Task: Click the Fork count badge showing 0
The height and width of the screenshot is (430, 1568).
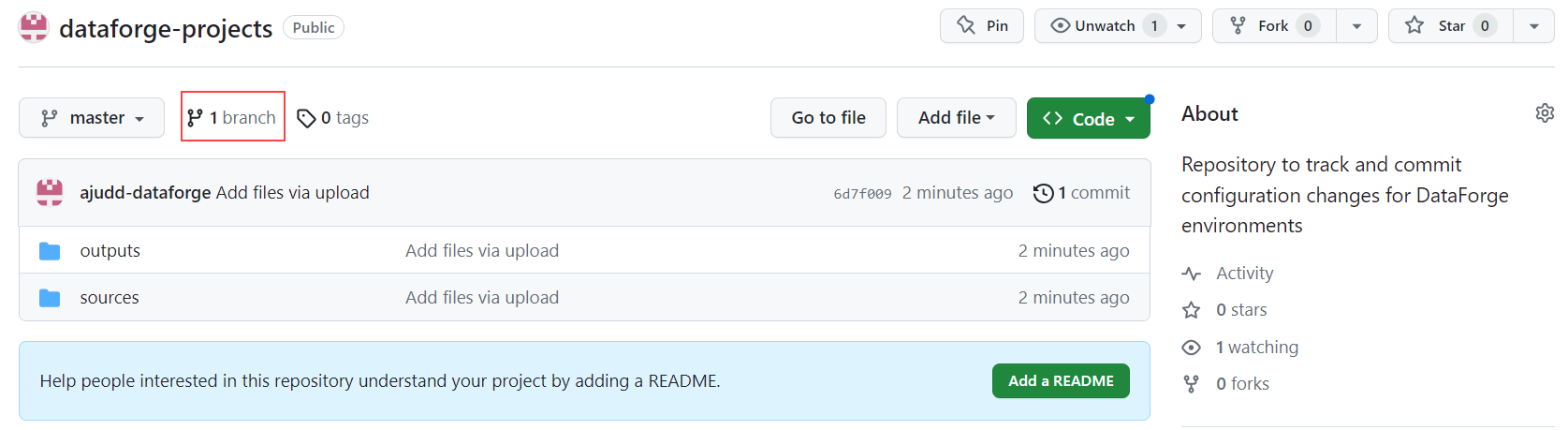Action: coord(1308,26)
